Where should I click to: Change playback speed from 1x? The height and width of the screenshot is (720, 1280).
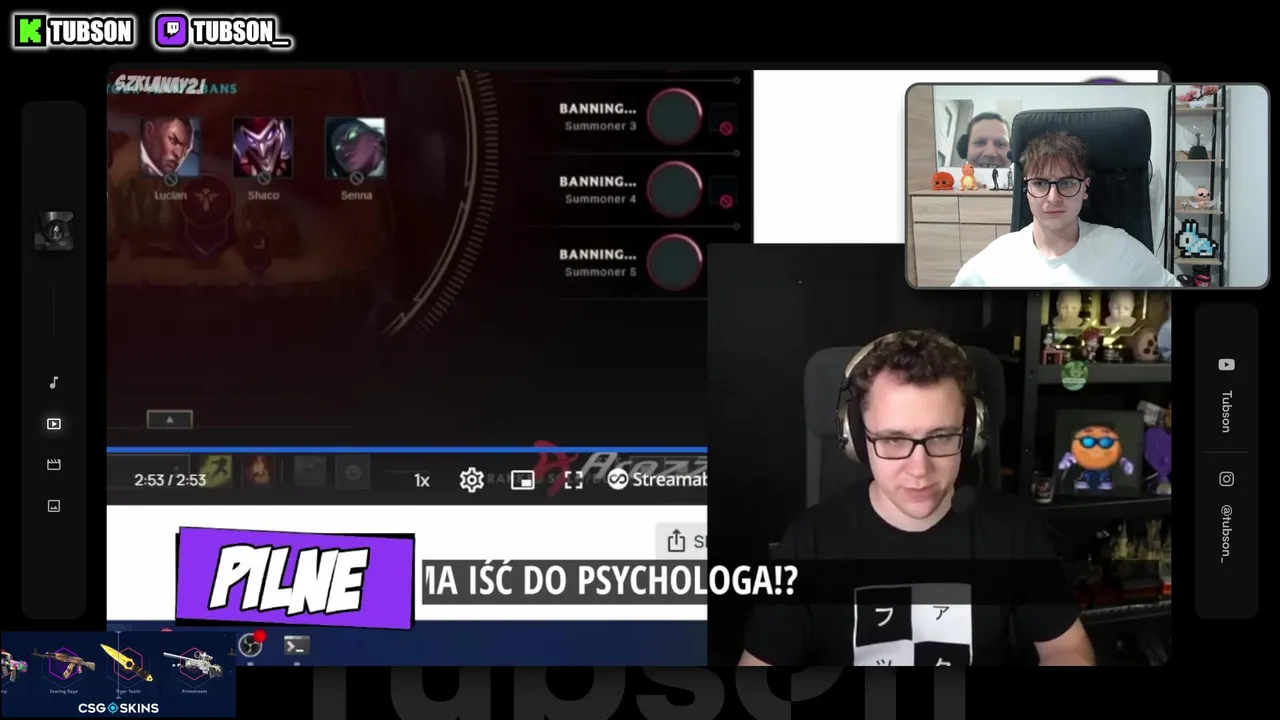click(422, 480)
